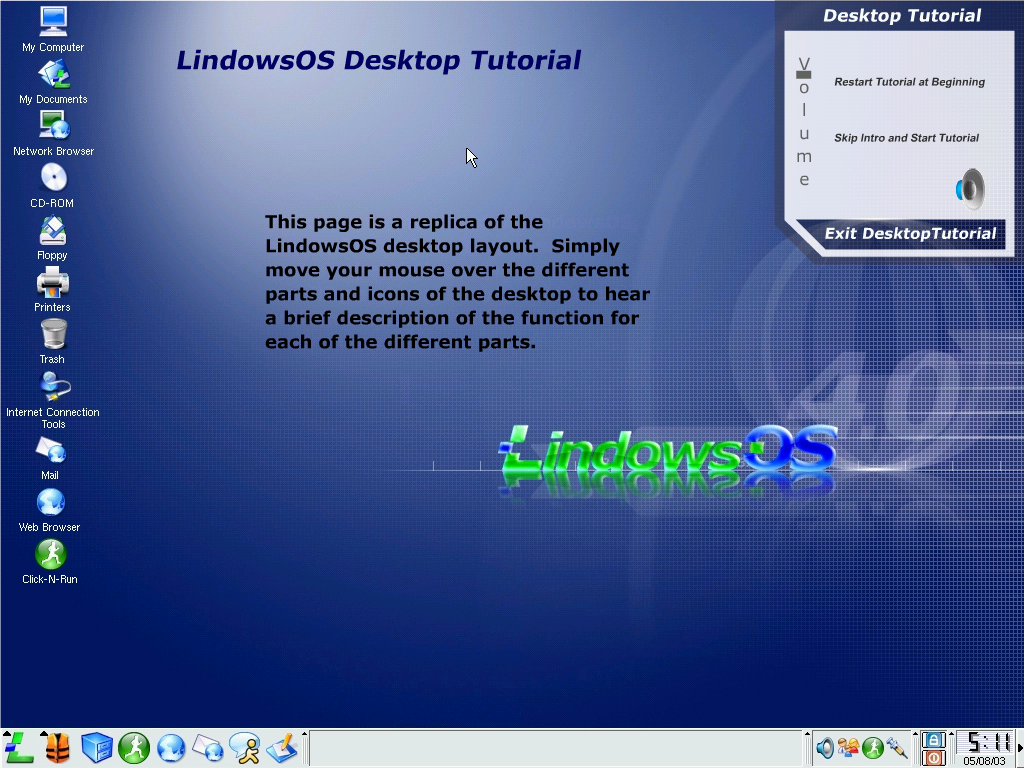This screenshot has height=768, width=1024.
Task: Click the red logout power button
Action: [x=934, y=758]
